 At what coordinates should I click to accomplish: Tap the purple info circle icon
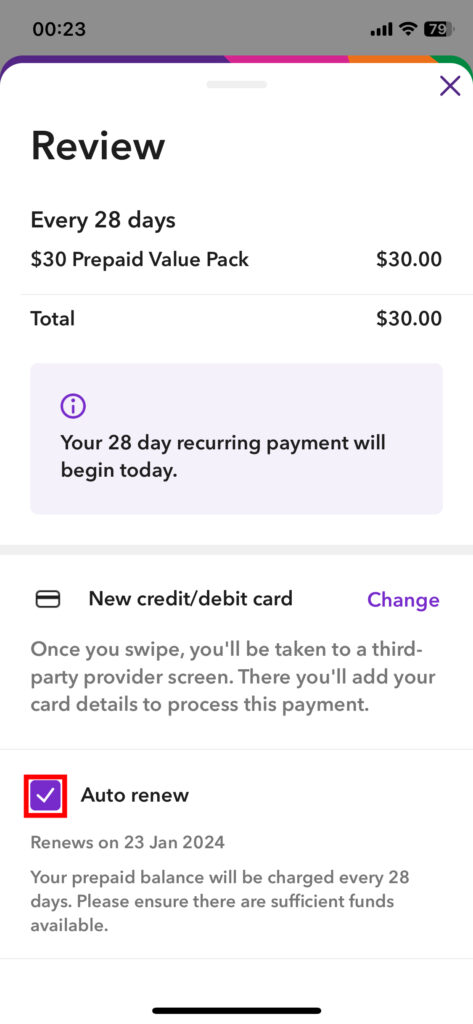(x=73, y=407)
